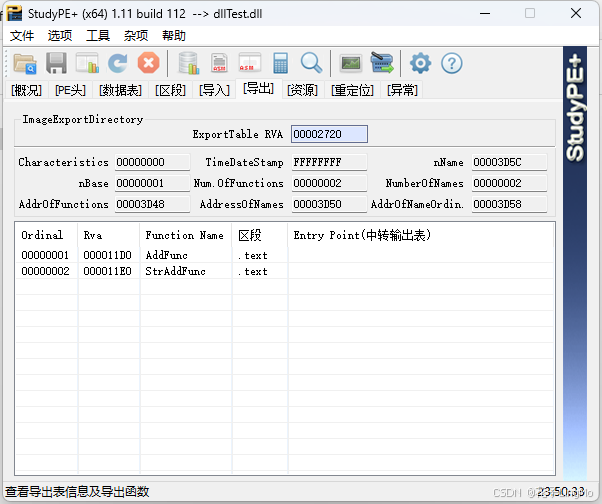Viewport: 602px width, 504px height.
Task: Click the Rva cell 000011E0
Action: [x=108, y=271]
